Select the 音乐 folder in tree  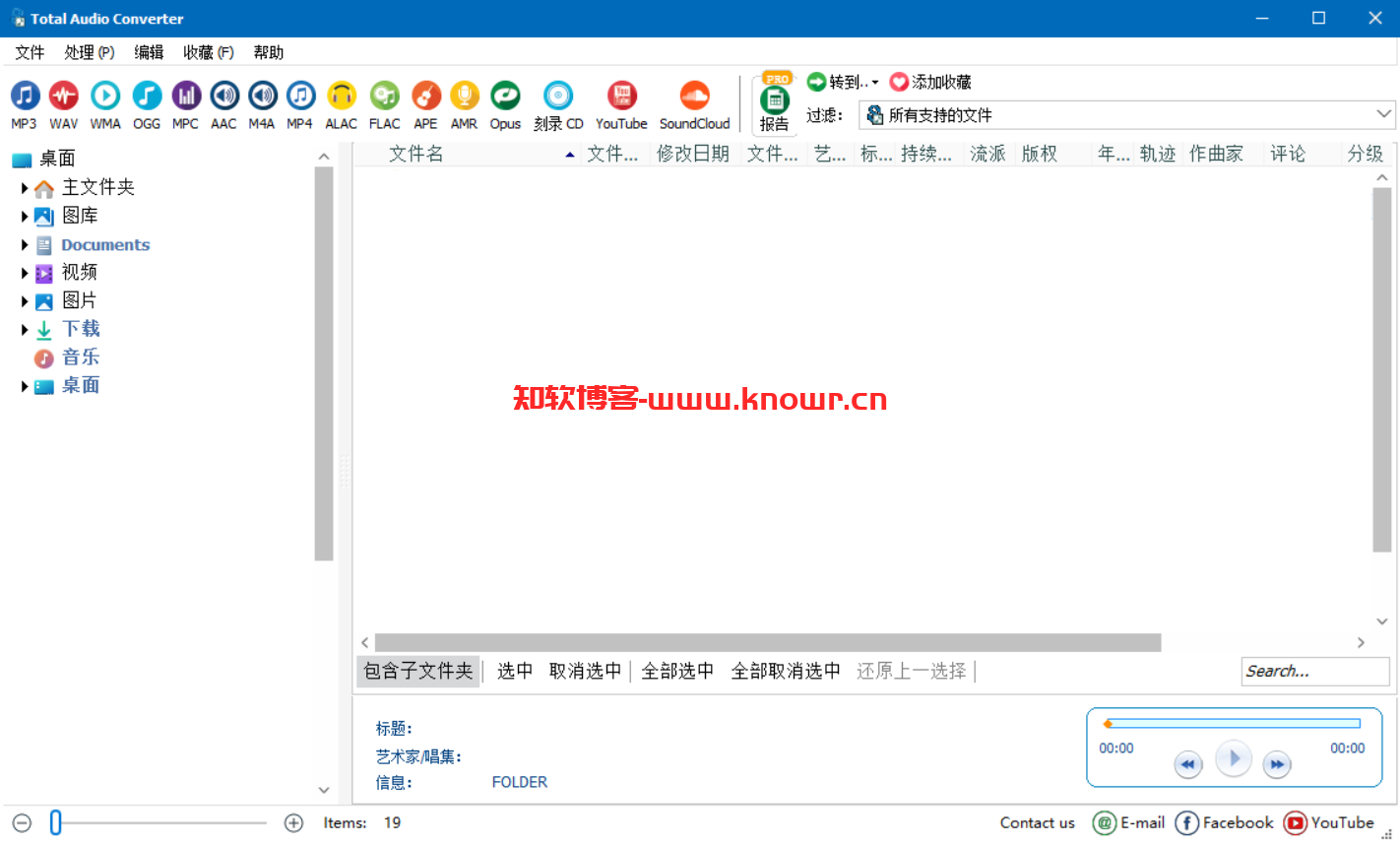[x=81, y=357]
